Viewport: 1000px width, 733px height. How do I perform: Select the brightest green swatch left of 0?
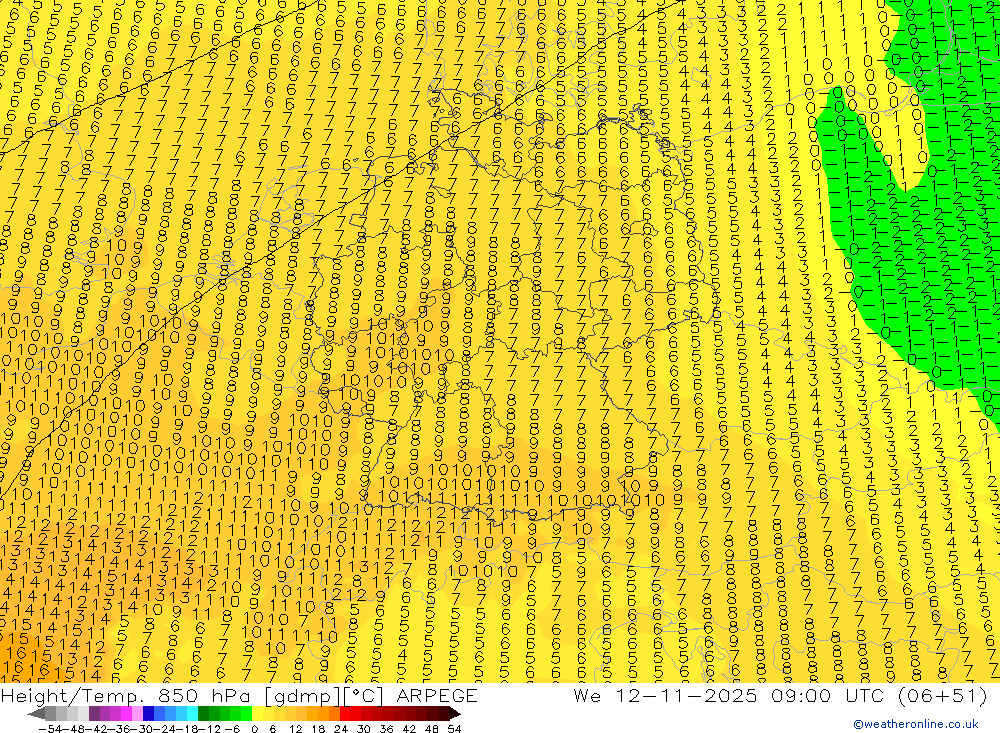click(247, 714)
